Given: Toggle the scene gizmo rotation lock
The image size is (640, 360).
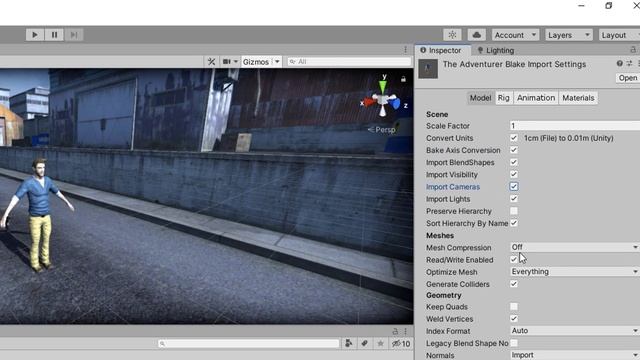Looking at the screenshot, I should [403, 79].
